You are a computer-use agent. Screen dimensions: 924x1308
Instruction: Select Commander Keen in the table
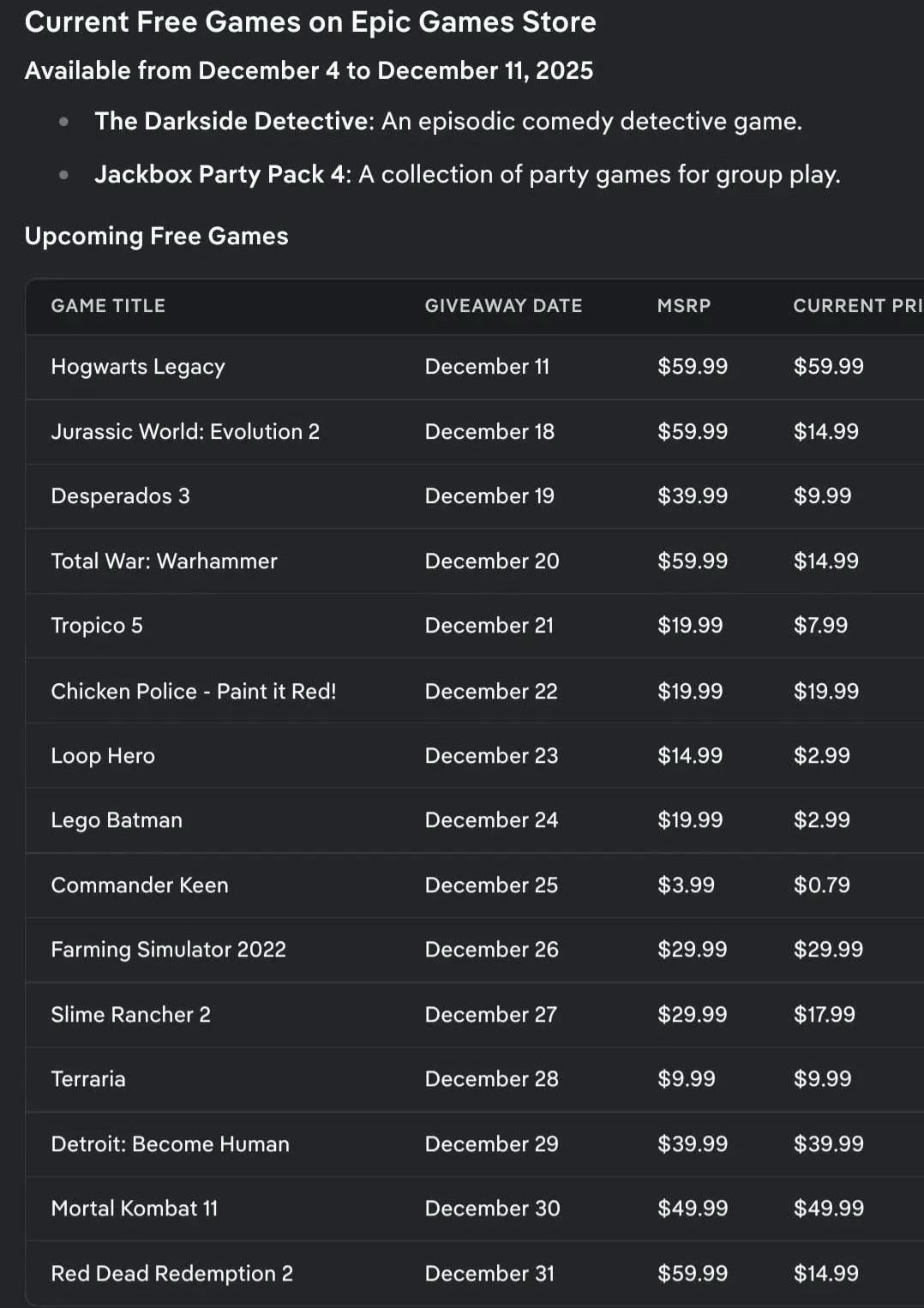(x=140, y=885)
